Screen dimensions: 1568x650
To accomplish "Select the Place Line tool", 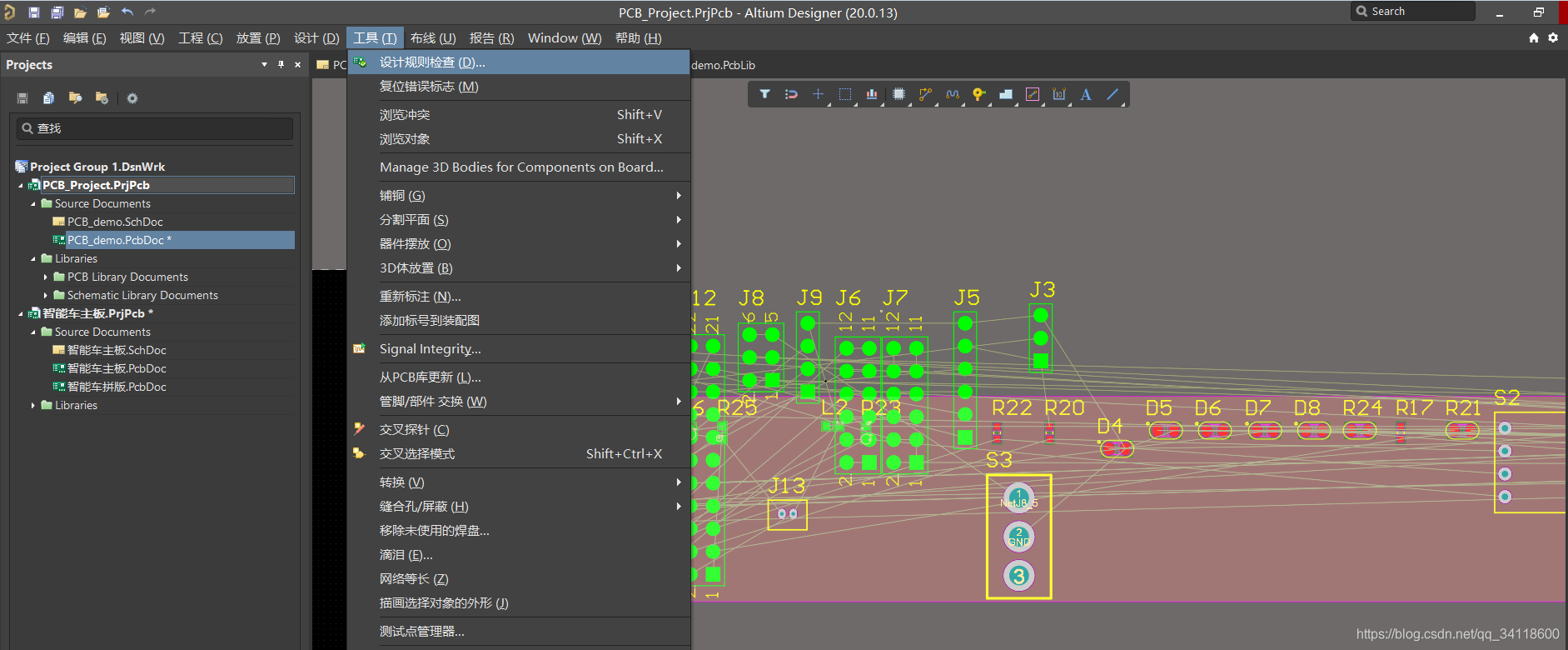I will tap(1113, 94).
